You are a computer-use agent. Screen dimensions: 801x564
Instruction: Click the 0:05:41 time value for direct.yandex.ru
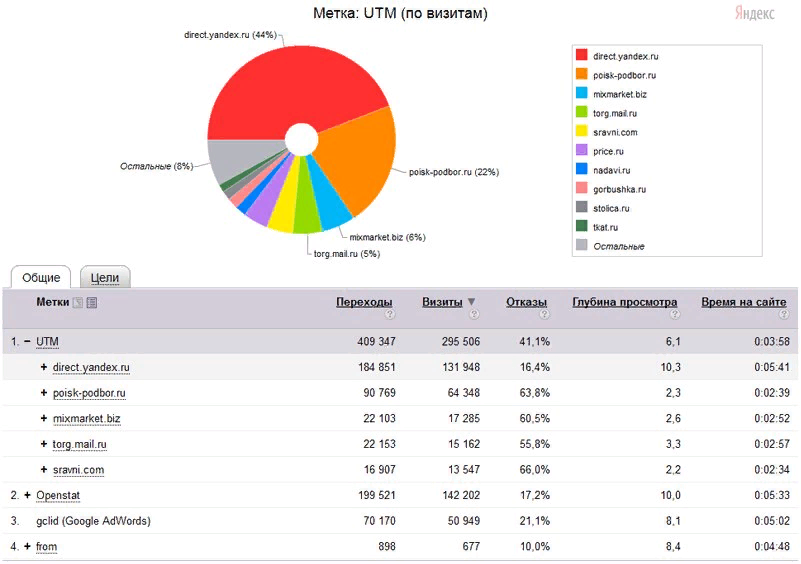point(772,367)
